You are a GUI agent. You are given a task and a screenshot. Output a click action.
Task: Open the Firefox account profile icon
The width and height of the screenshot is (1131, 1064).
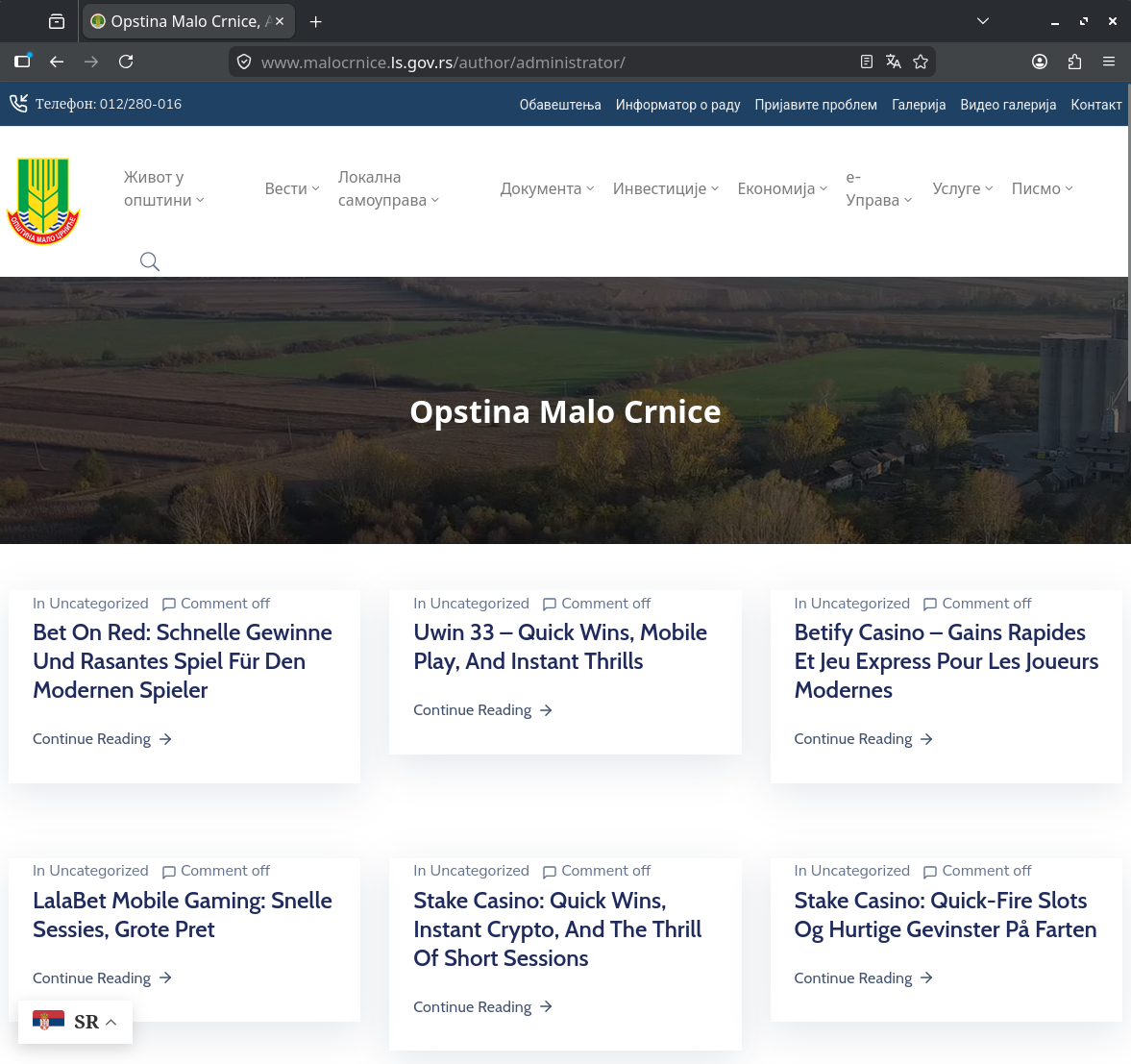point(1040,62)
